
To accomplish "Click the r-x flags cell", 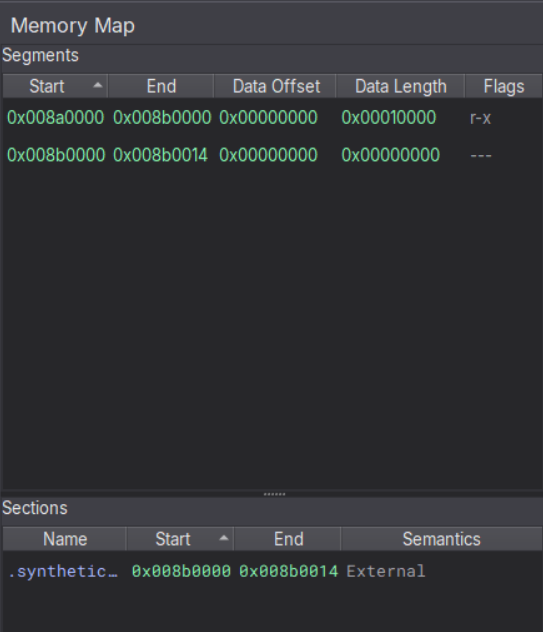I will click(x=480, y=118).
